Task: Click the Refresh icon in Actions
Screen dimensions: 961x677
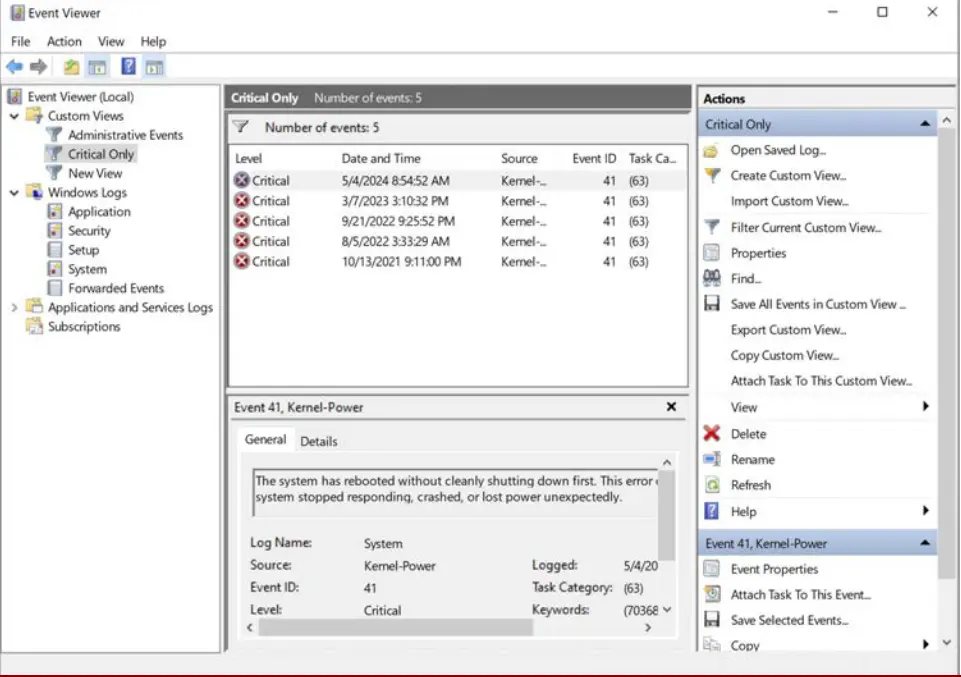Action: (x=712, y=485)
